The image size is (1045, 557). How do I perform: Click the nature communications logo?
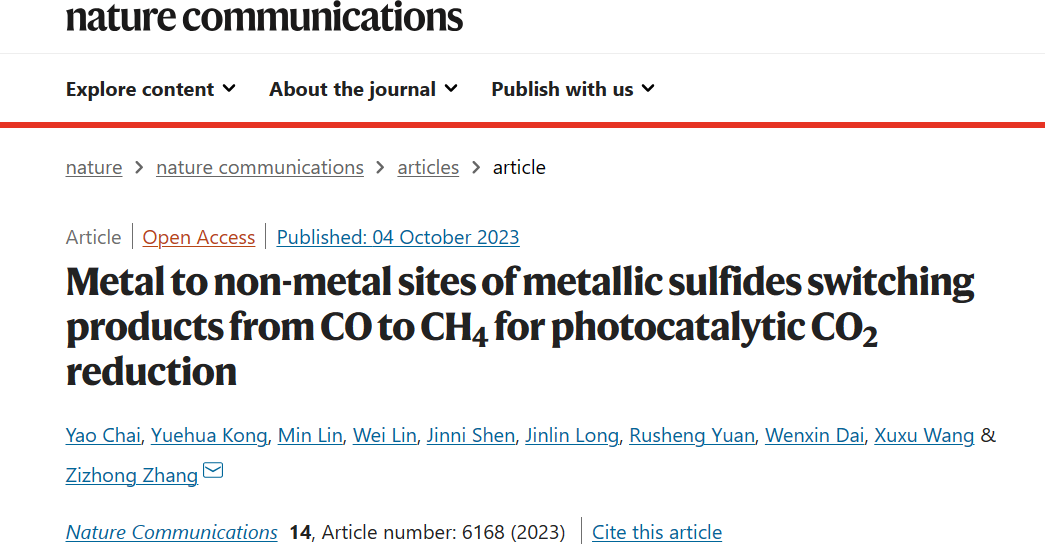(x=264, y=17)
